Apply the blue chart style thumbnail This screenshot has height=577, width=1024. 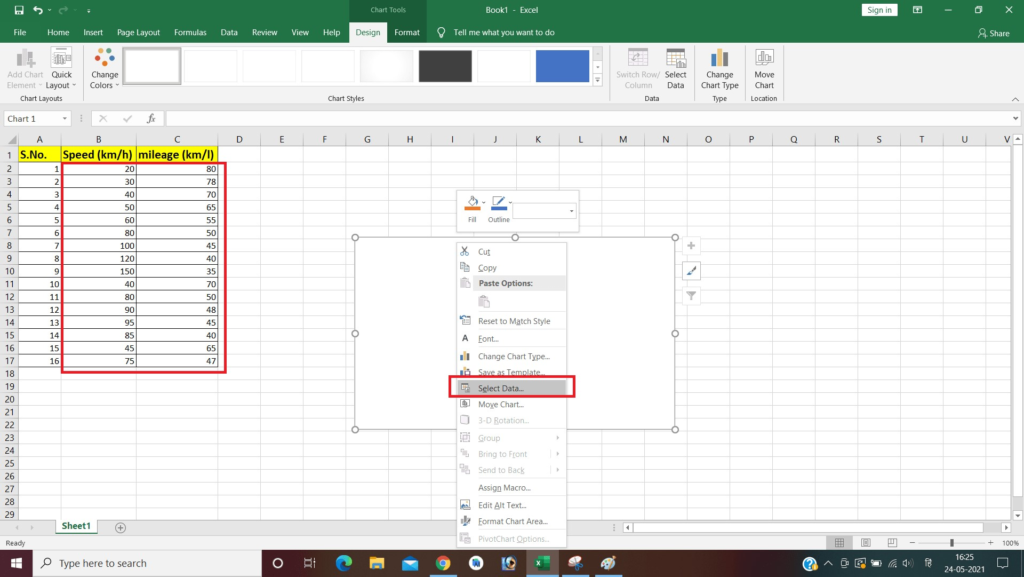tap(562, 66)
